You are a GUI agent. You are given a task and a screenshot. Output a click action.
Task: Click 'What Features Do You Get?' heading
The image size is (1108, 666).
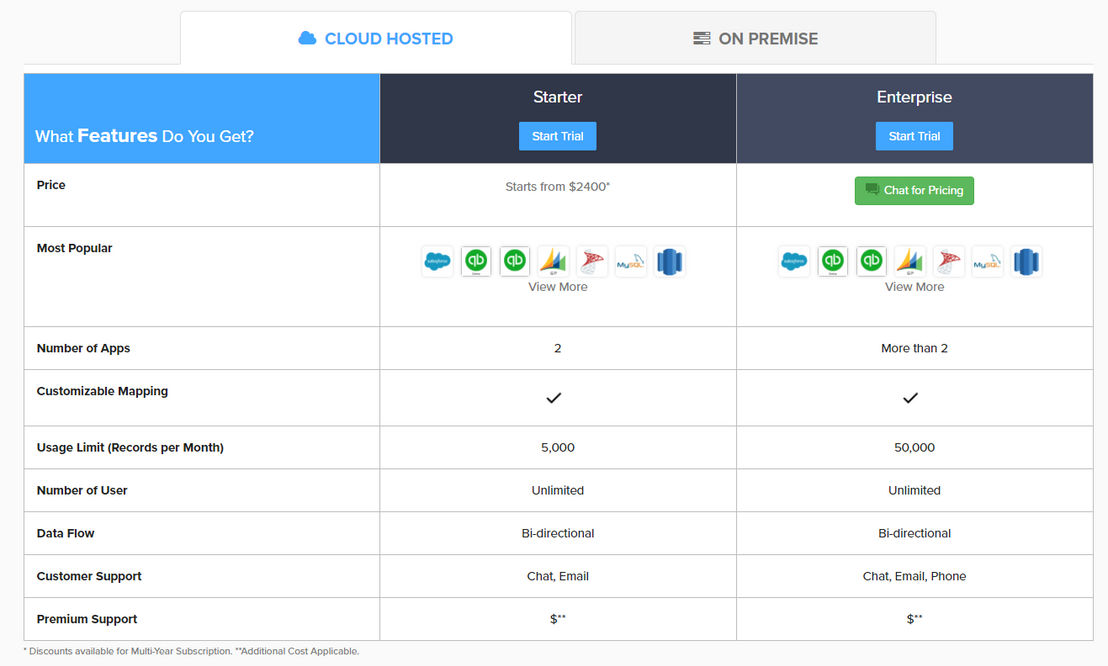point(144,136)
